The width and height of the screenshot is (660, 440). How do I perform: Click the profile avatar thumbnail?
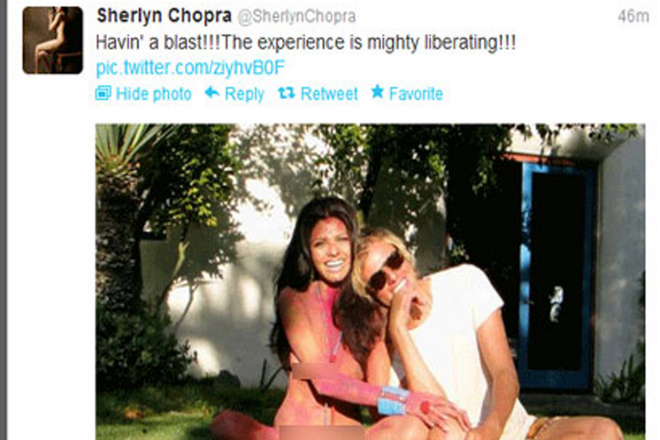tap(53, 40)
